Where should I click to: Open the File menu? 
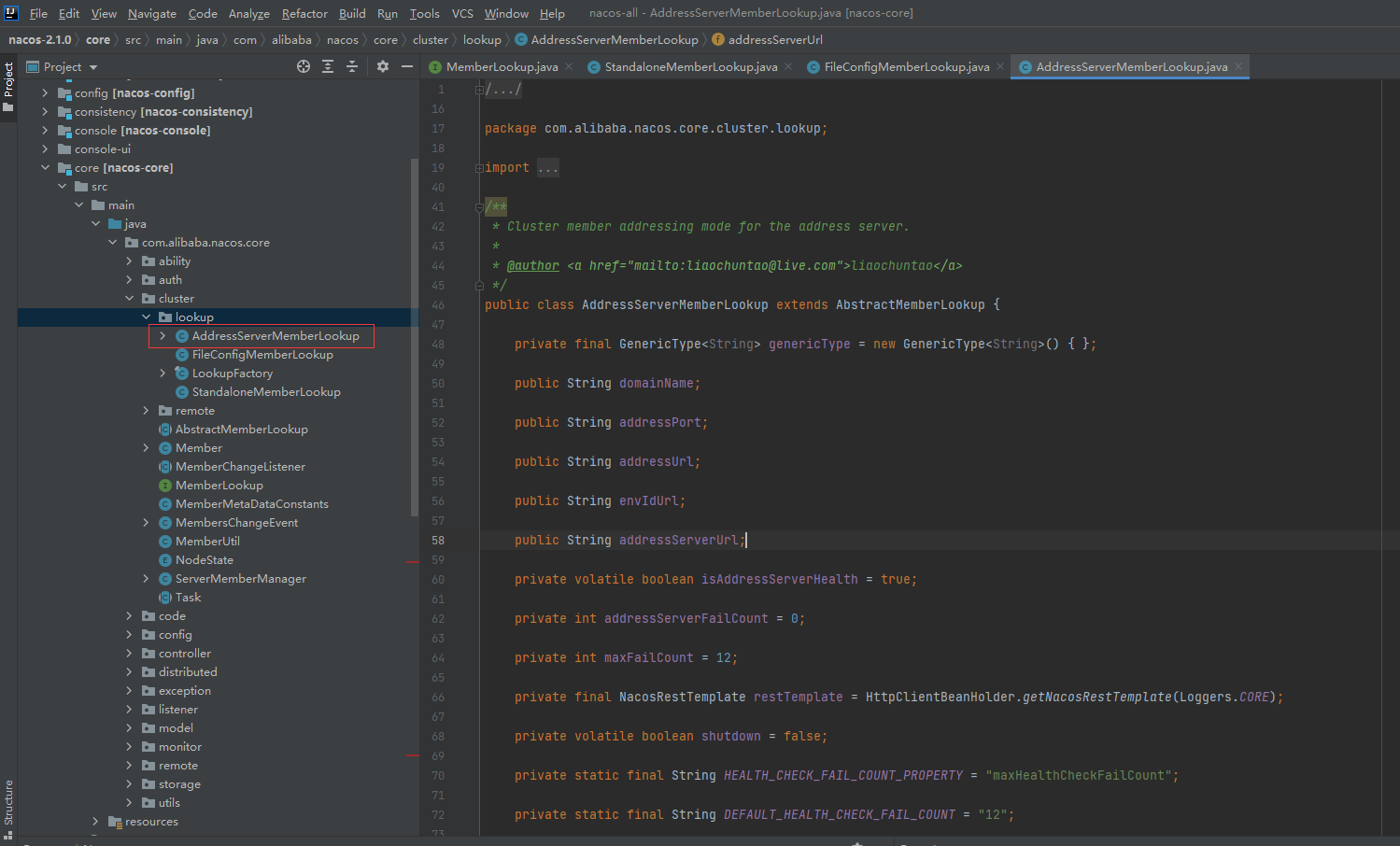pyautogui.click(x=38, y=13)
